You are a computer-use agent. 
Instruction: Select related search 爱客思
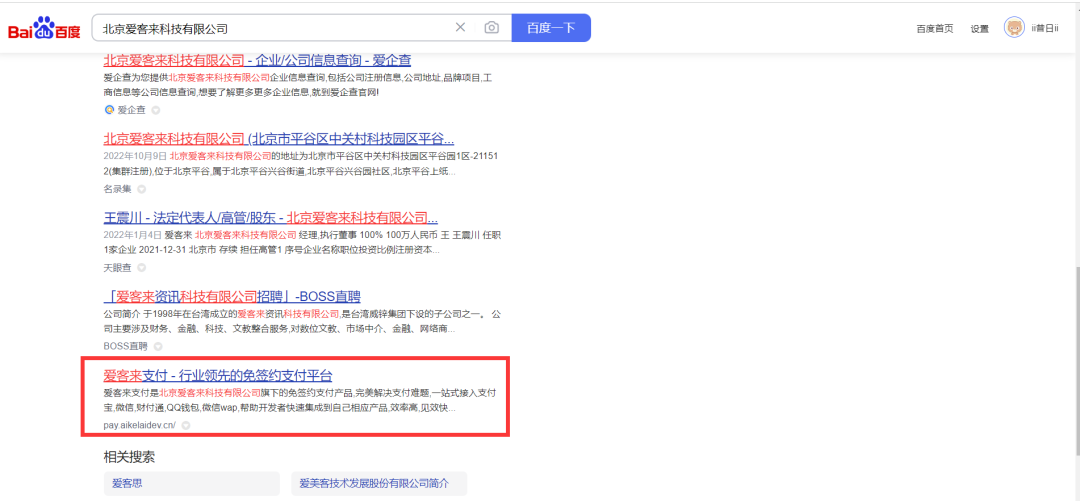(x=192, y=484)
